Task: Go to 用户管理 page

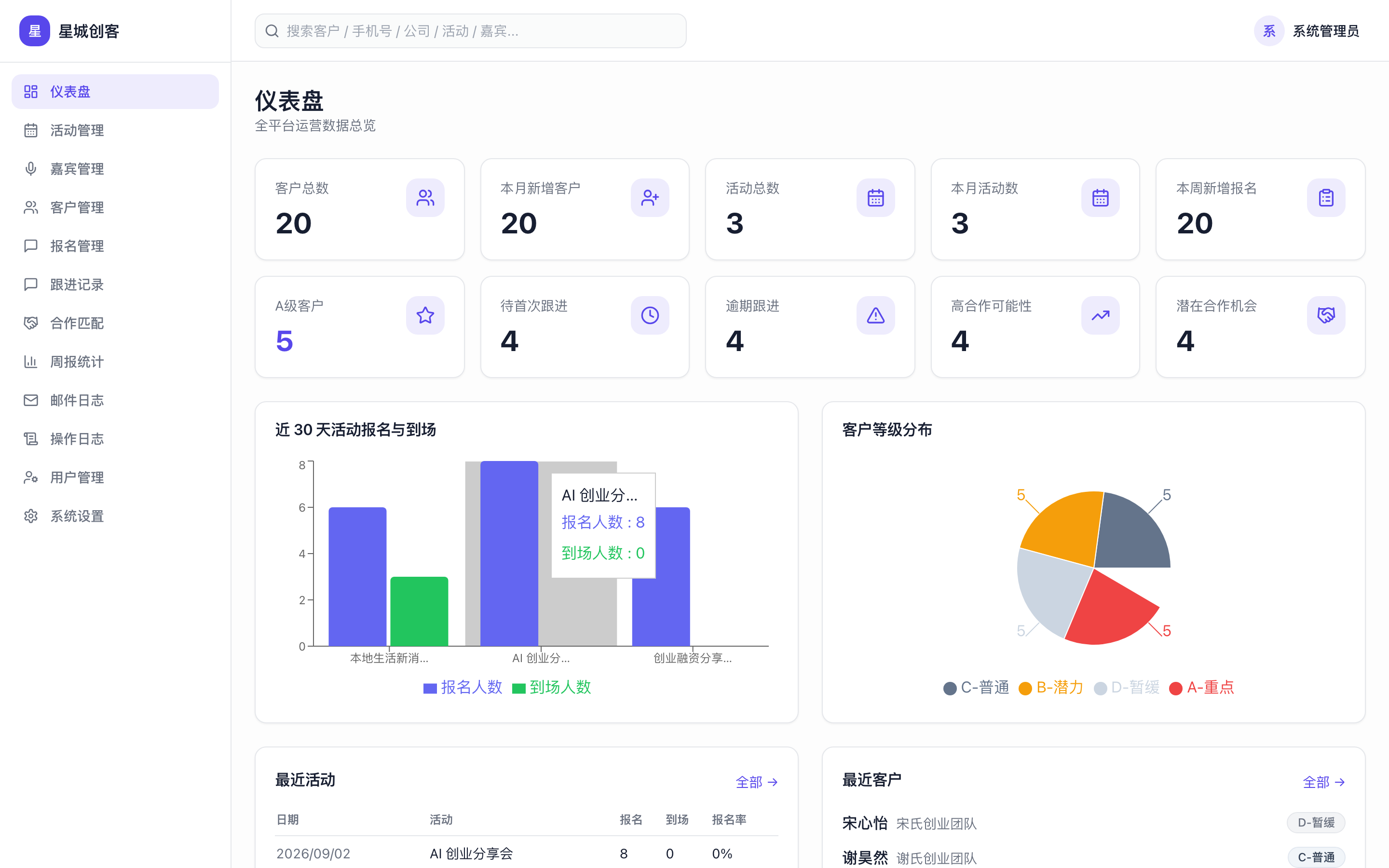Action: [115, 477]
